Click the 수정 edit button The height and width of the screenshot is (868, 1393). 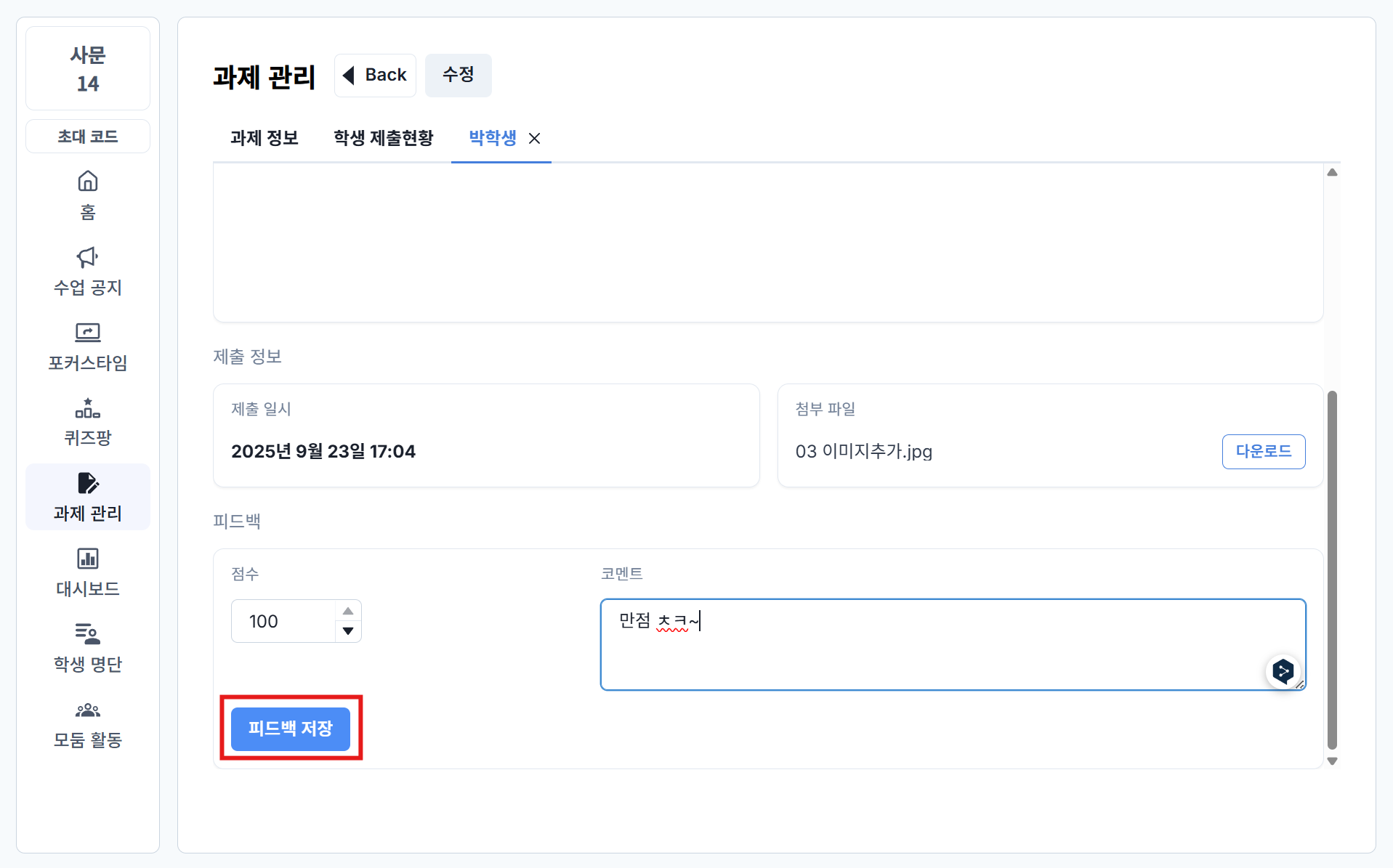pyautogui.click(x=458, y=75)
